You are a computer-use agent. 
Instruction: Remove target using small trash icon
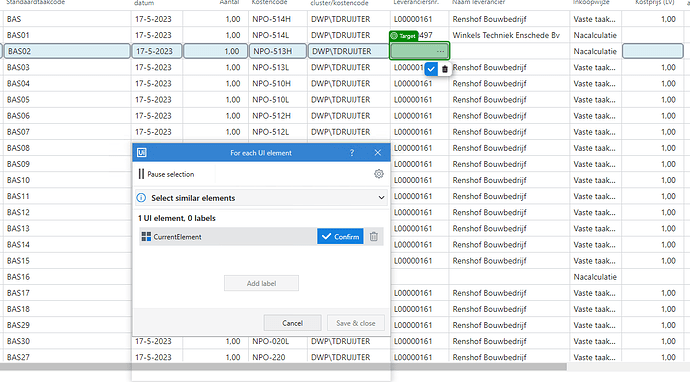(444, 69)
